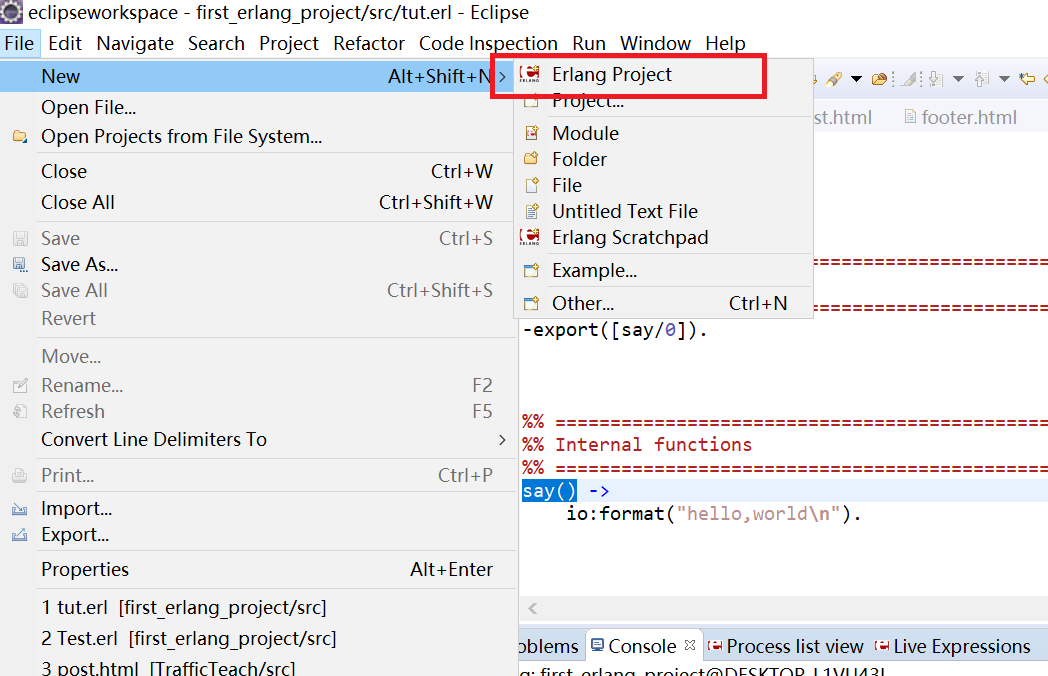Open the Edit menu
1048x676 pixels.
tap(65, 43)
